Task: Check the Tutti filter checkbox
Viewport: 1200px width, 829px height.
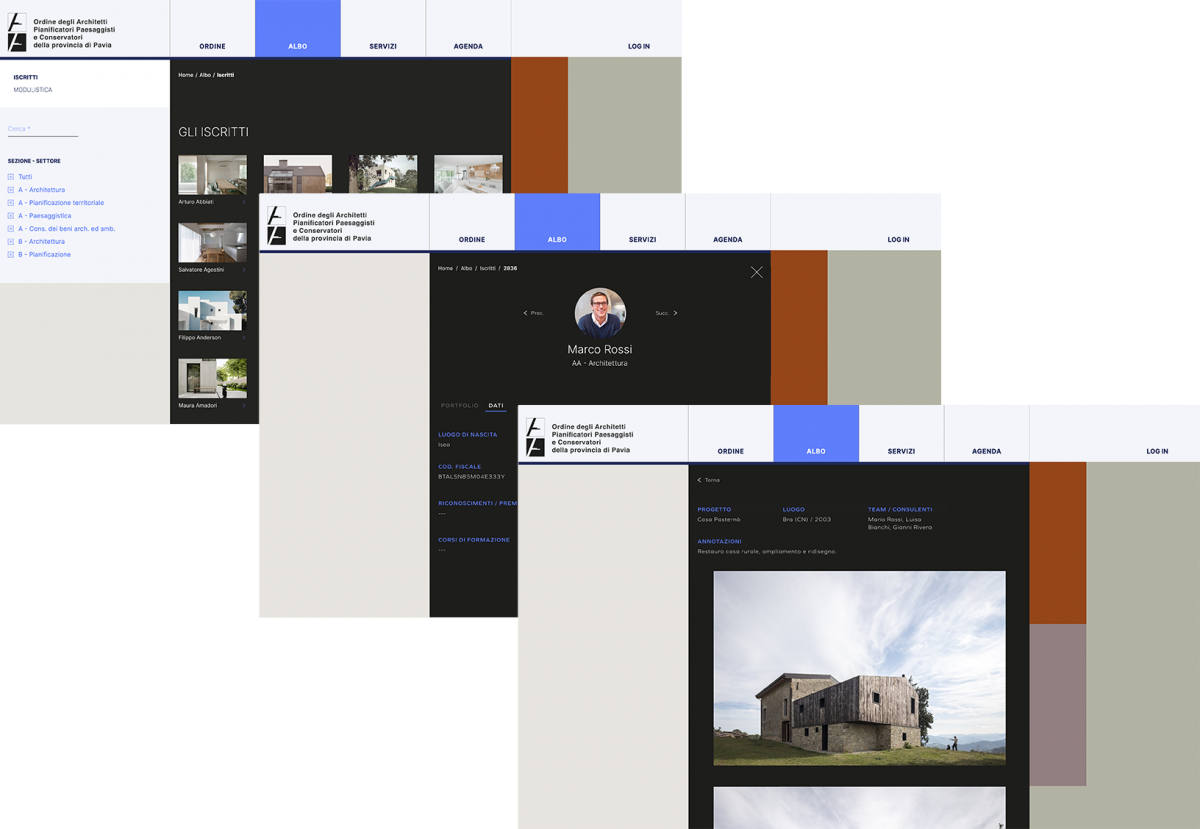Action: point(10,177)
